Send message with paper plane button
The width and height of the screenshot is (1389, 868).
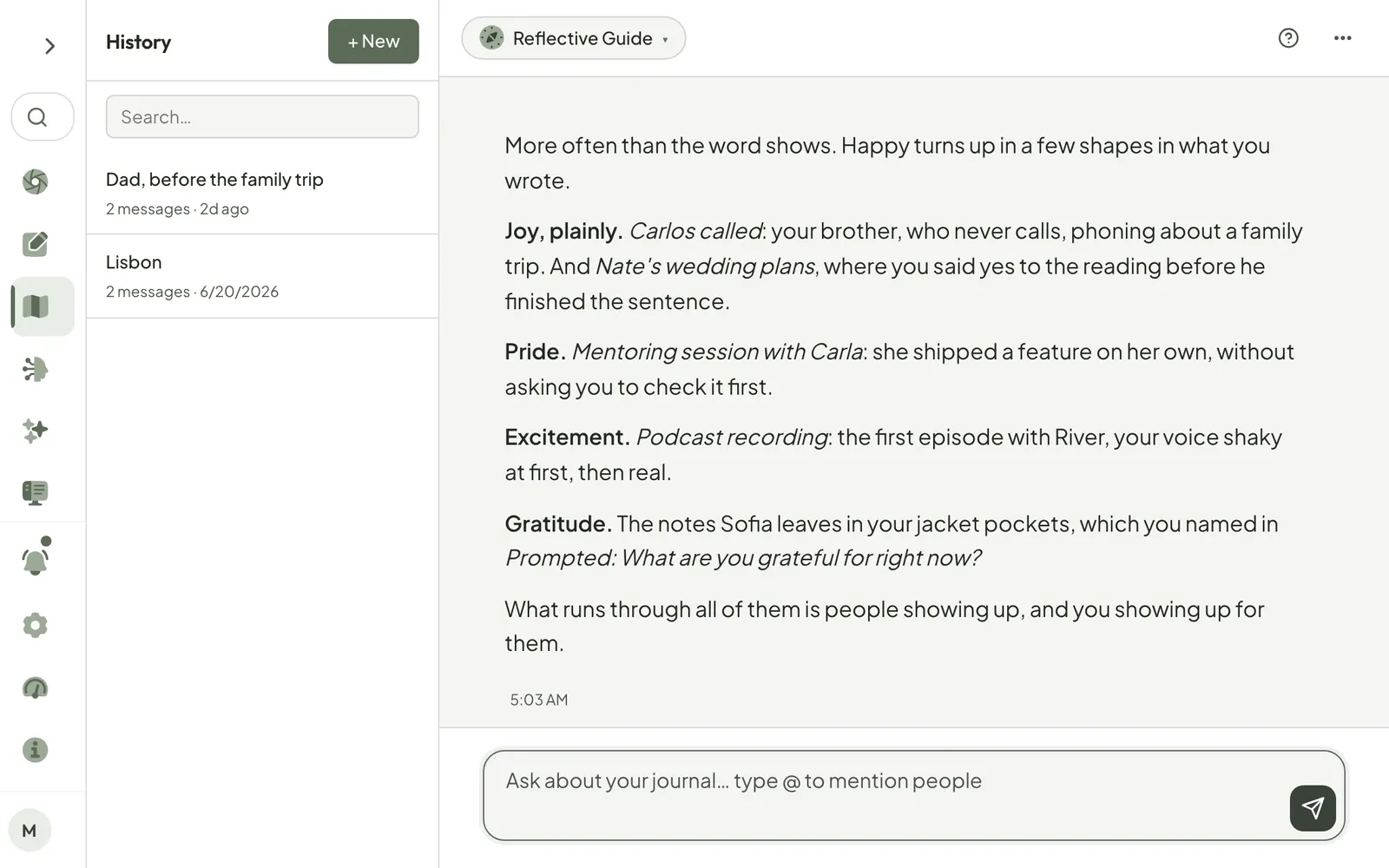[1313, 808]
